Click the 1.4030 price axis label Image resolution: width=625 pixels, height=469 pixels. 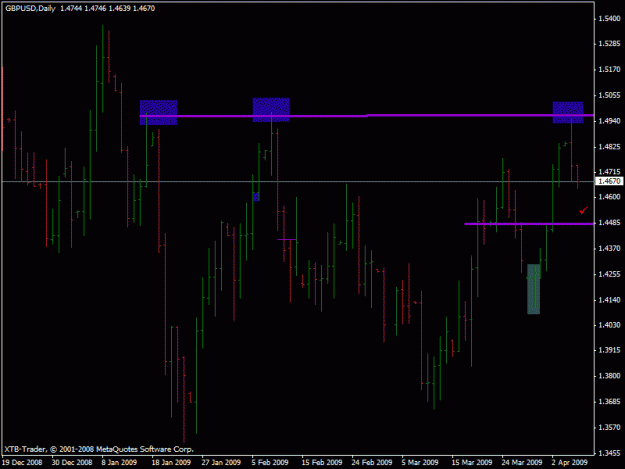[609, 325]
